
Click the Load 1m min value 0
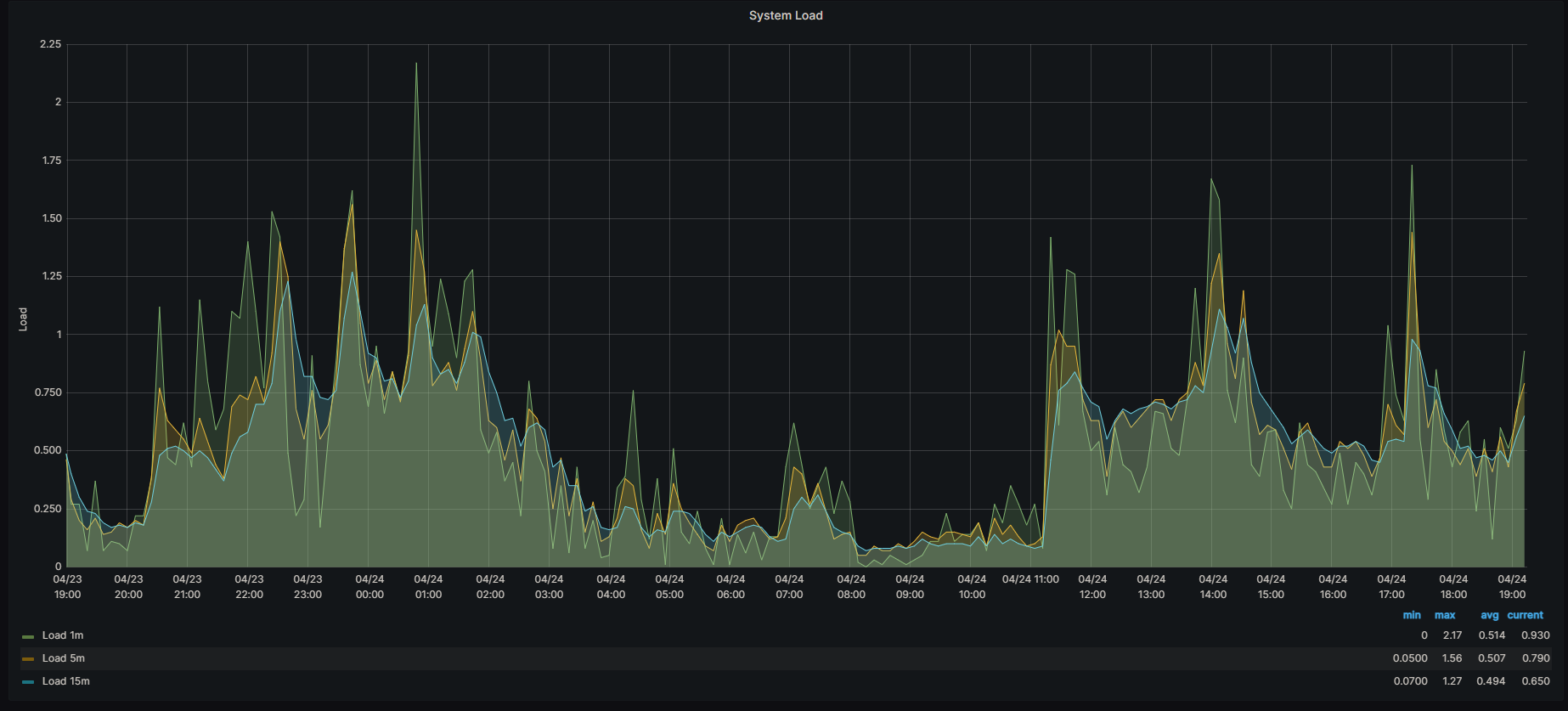[1424, 635]
